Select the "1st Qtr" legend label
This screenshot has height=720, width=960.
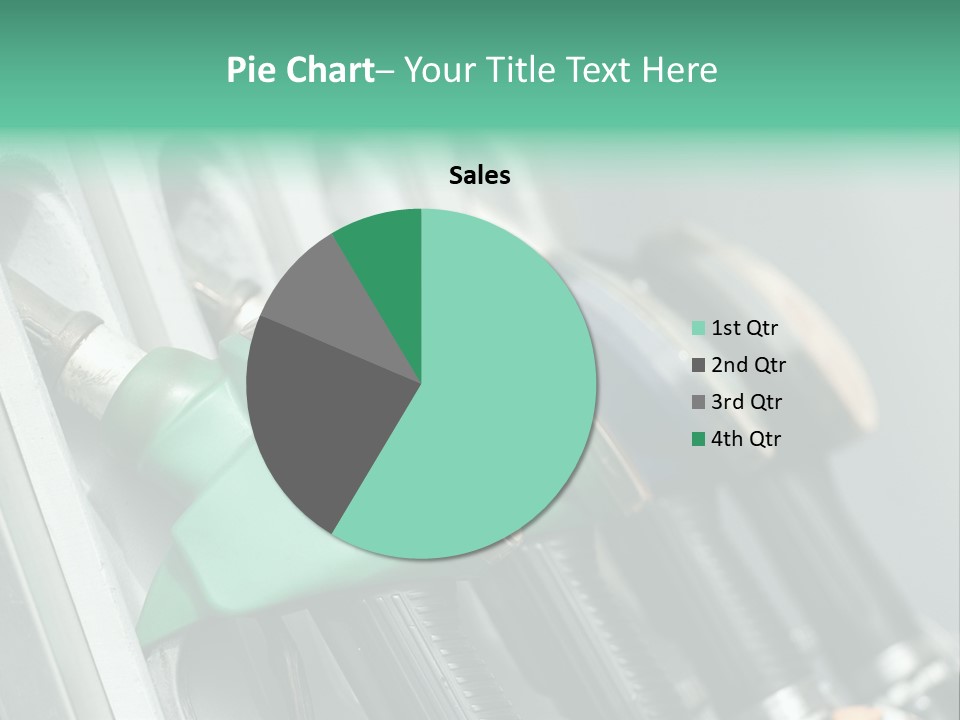tap(744, 328)
